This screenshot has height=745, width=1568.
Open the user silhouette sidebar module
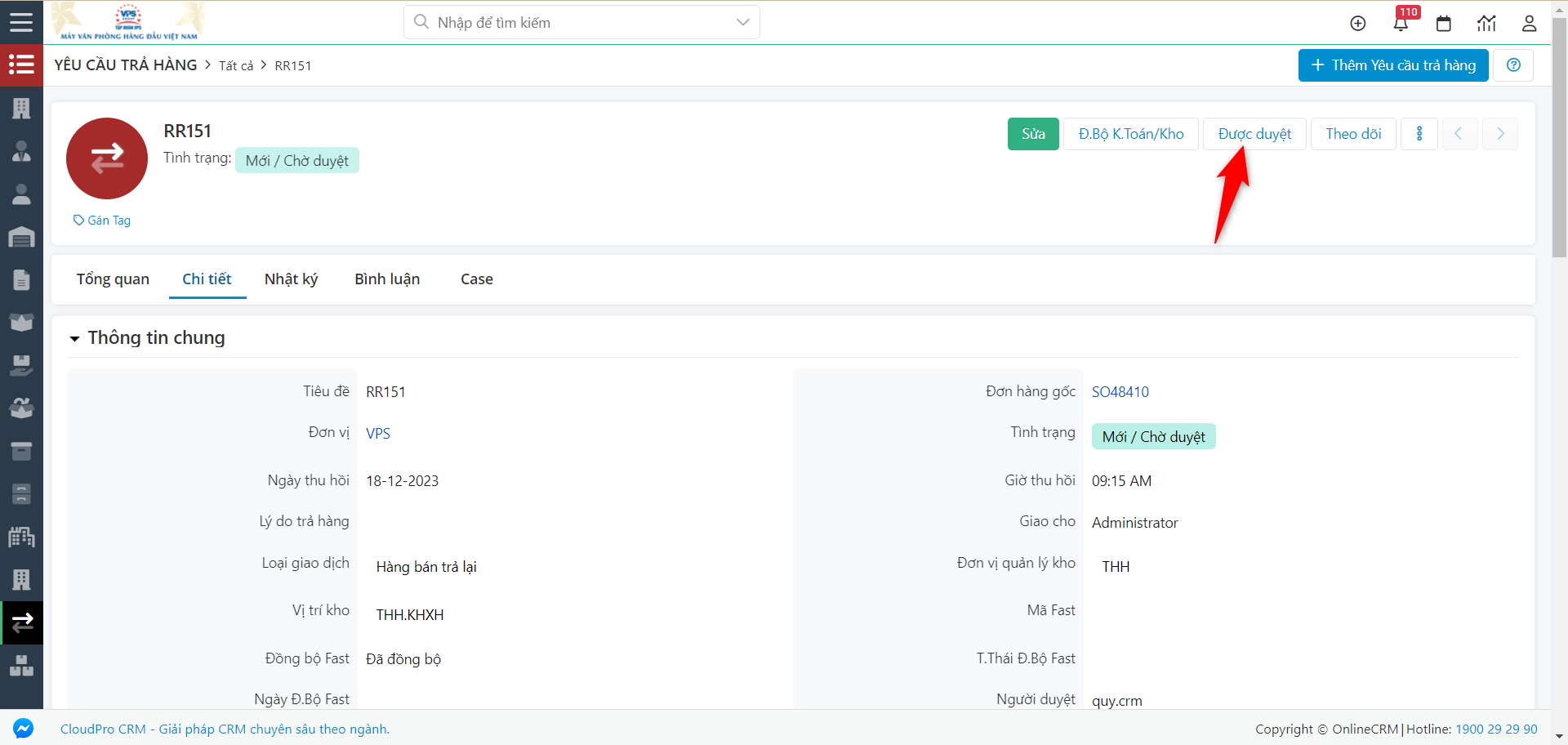click(21, 194)
